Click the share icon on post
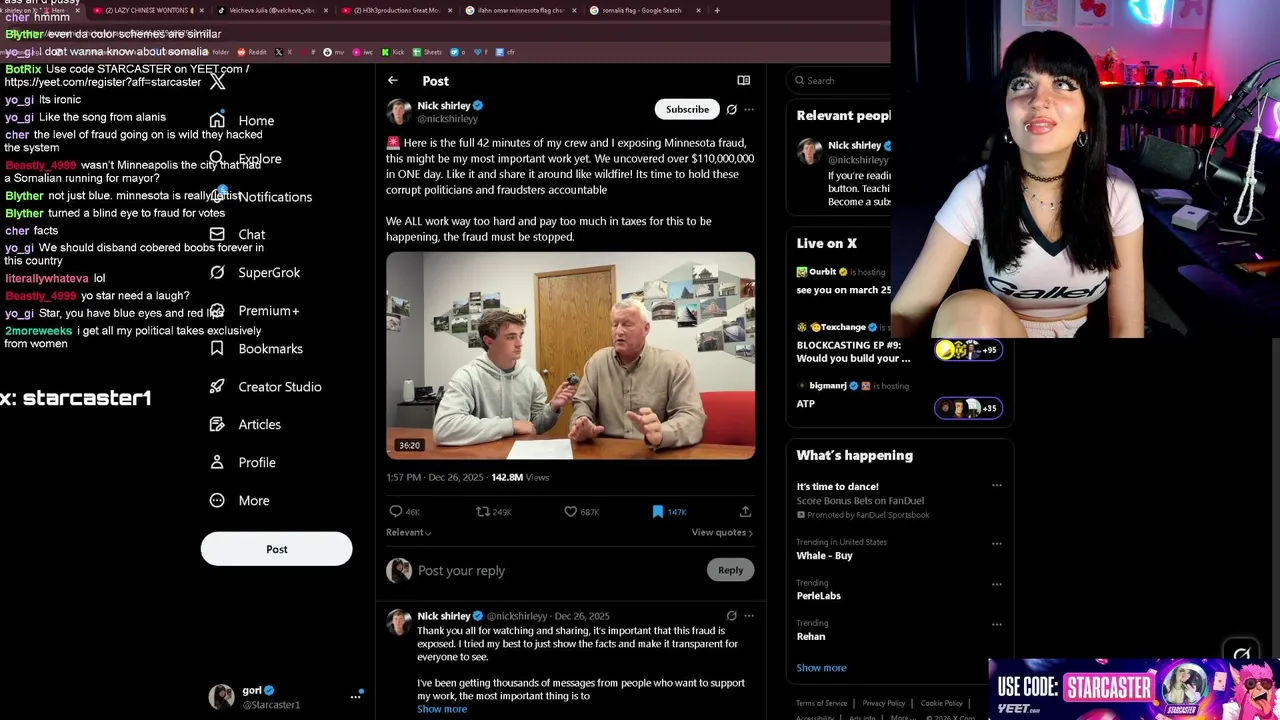Screen dimensions: 1280x720 [x=745, y=511]
